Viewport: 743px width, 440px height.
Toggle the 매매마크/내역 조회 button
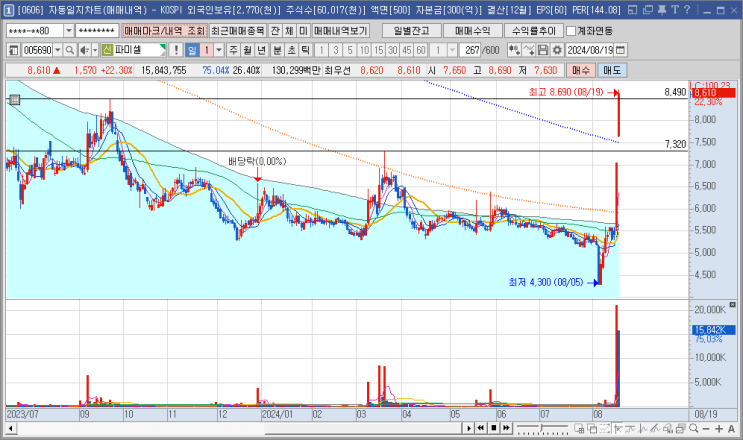point(164,31)
